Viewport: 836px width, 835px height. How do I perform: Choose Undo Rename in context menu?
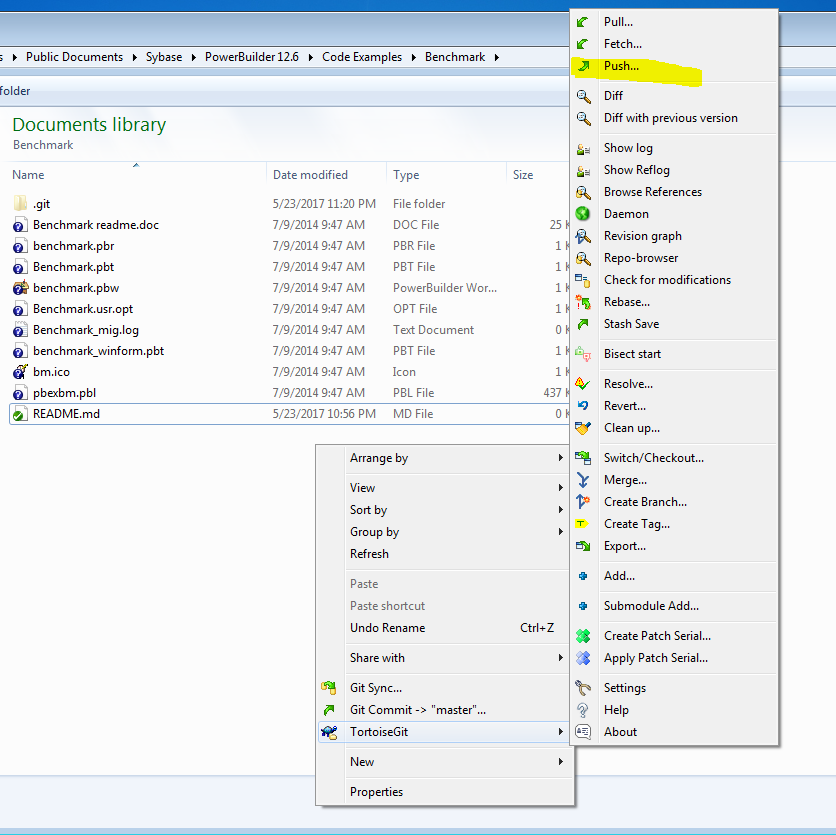[x=444, y=628]
